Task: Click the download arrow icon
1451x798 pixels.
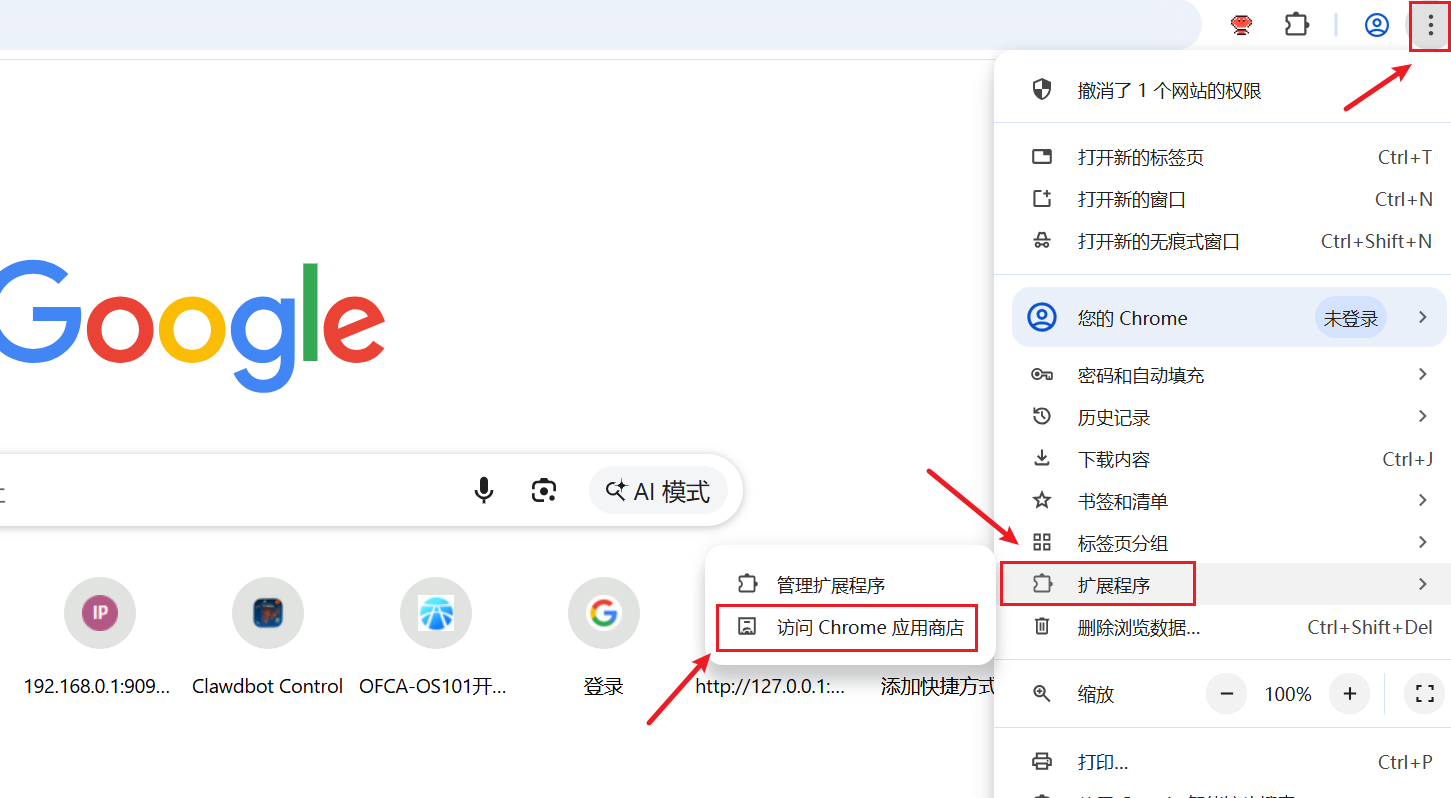Action: point(1042,458)
